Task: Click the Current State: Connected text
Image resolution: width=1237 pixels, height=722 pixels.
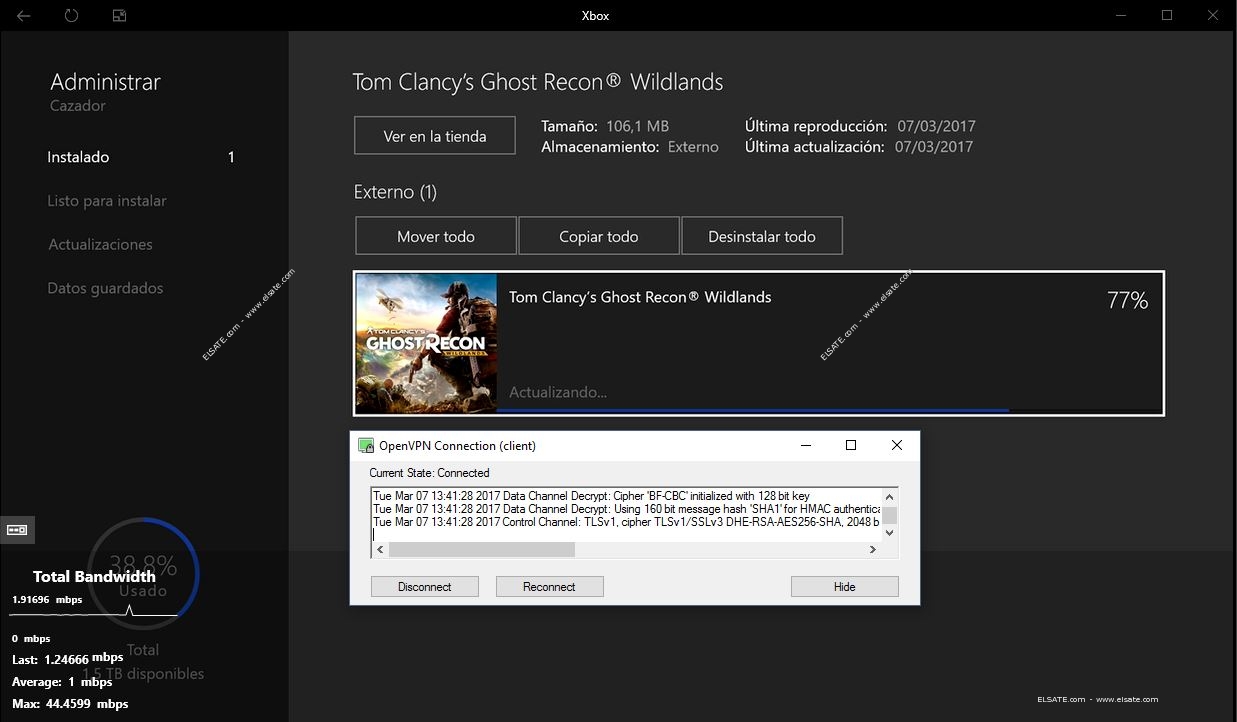Action: [429, 473]
